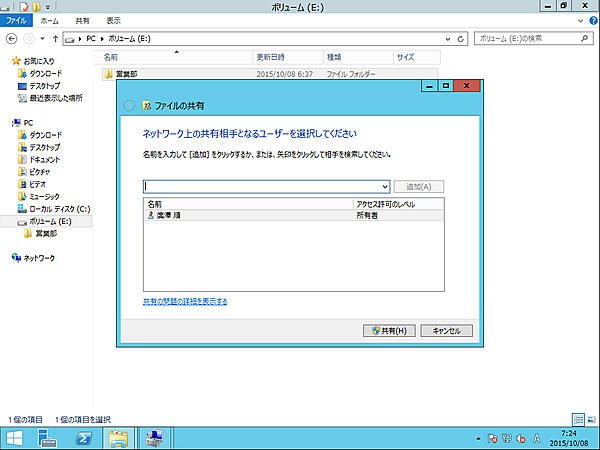Viewport: 600px width, 450px height.
Task: Toggle the IME input mode A indicator
Action: (537, 438)
